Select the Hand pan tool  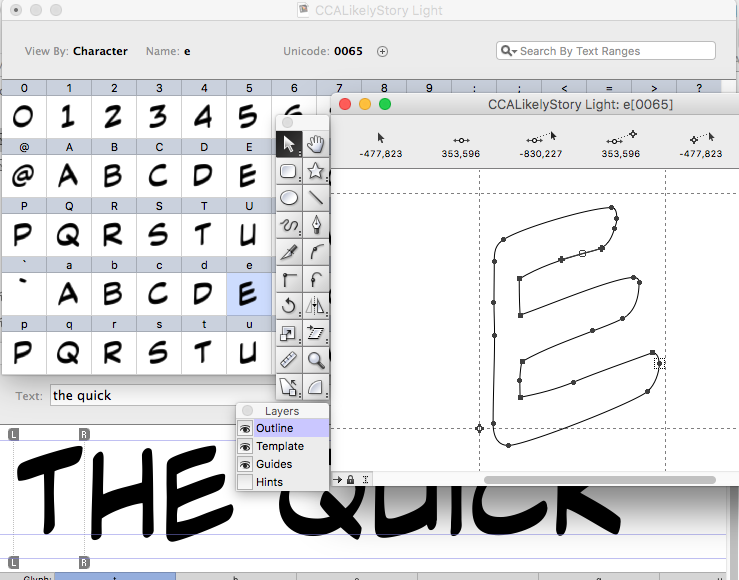(x=316, y=144)
